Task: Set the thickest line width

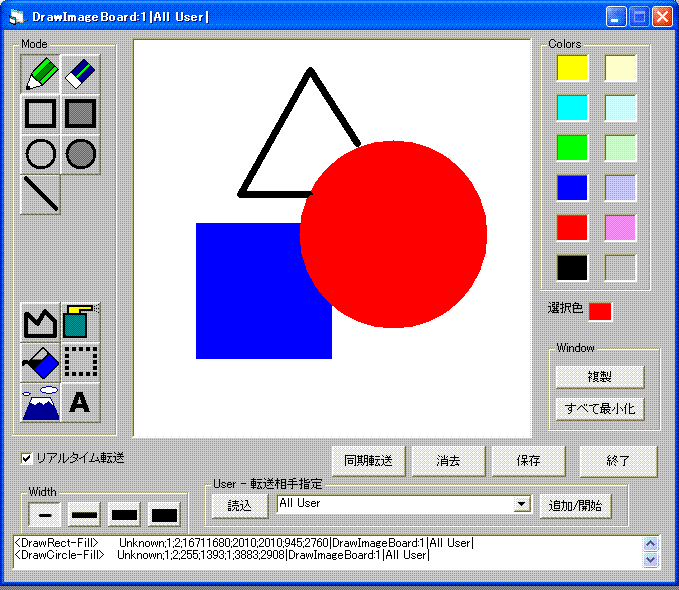Action: 164,515
